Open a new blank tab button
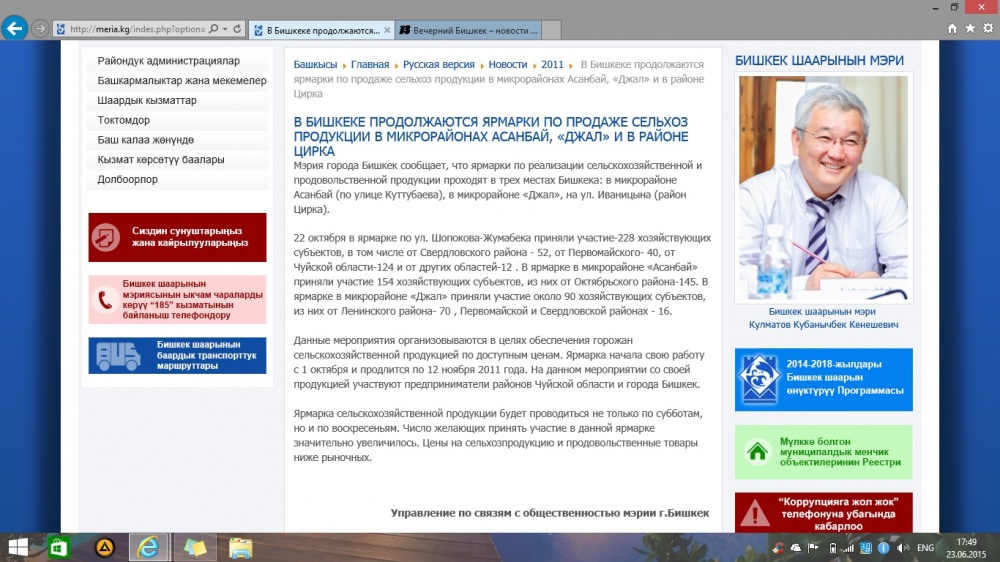 551,30
